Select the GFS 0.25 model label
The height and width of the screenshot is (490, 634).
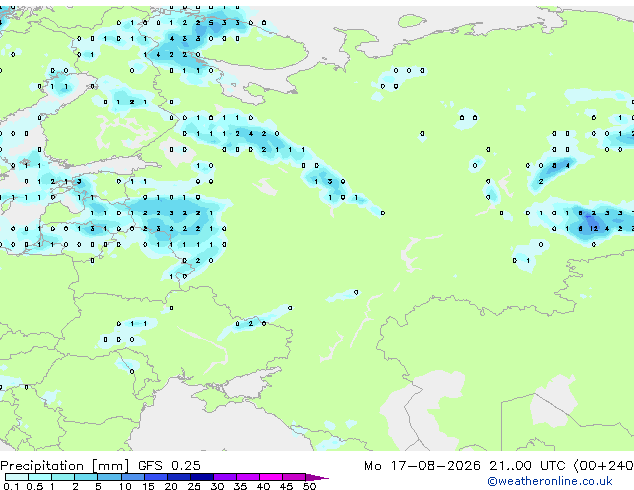click(169, 465)
